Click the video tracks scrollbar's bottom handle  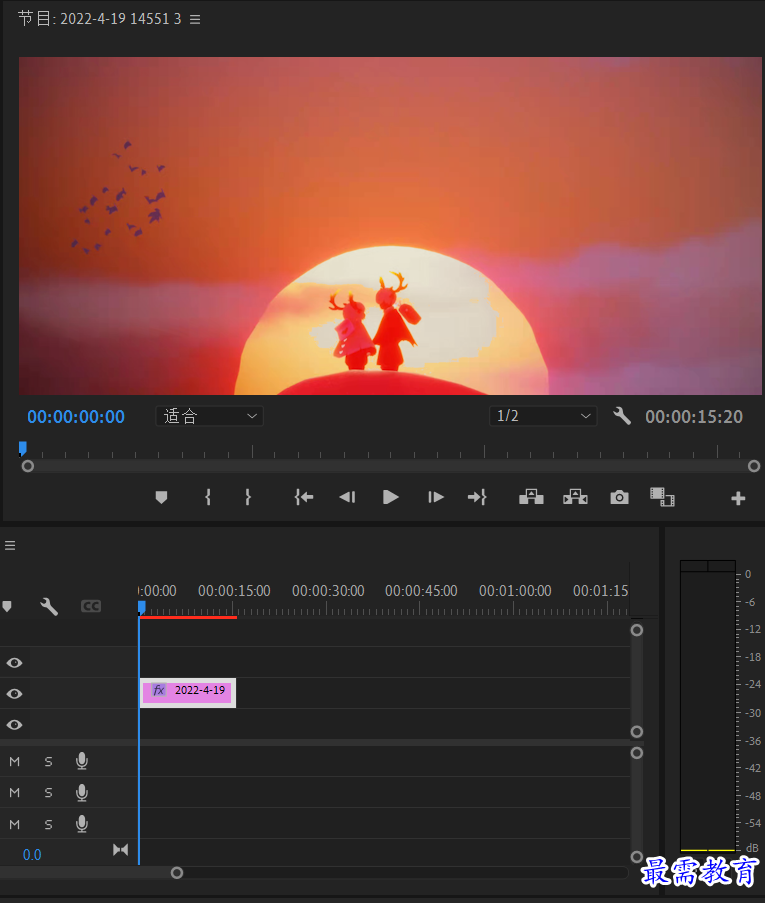[637, 731]
